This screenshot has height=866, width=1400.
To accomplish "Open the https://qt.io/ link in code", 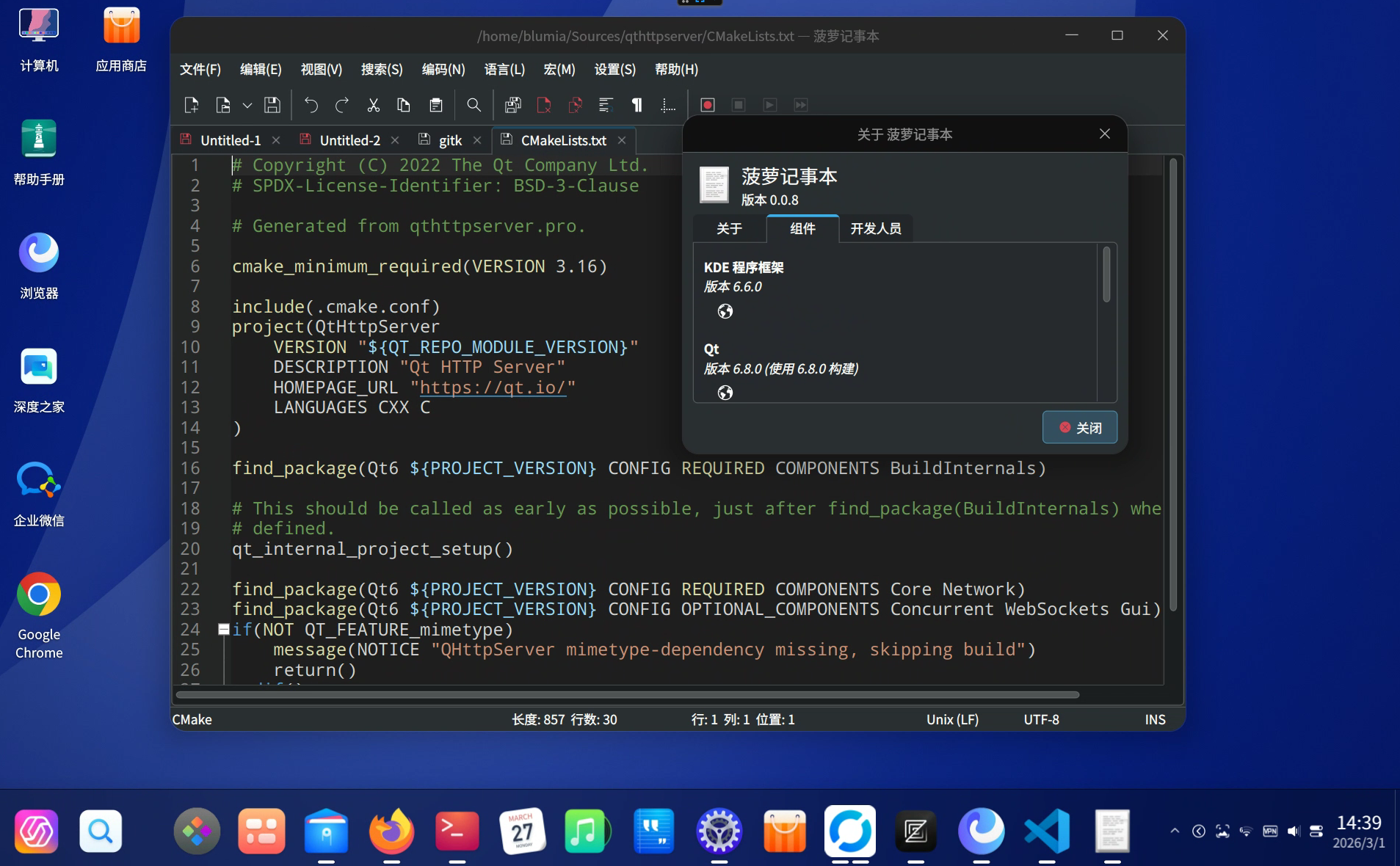I will (x=492, y=387).
